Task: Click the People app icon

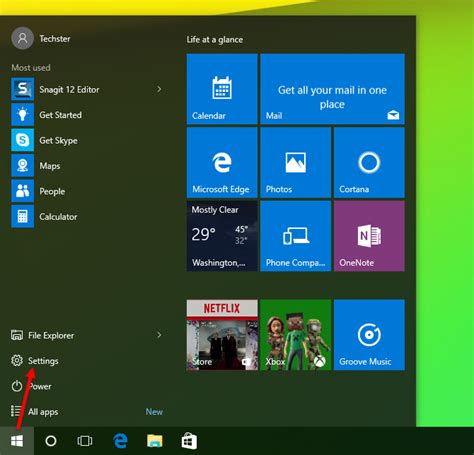Action: click(23, 191)
